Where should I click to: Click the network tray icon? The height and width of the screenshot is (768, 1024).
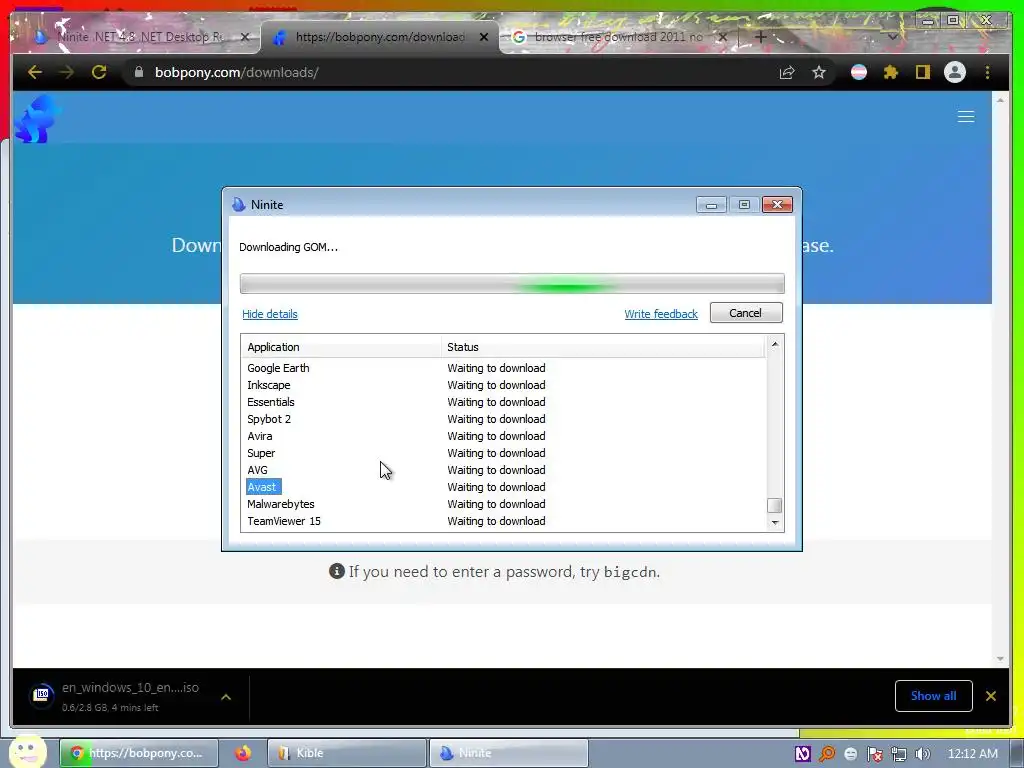899,754
